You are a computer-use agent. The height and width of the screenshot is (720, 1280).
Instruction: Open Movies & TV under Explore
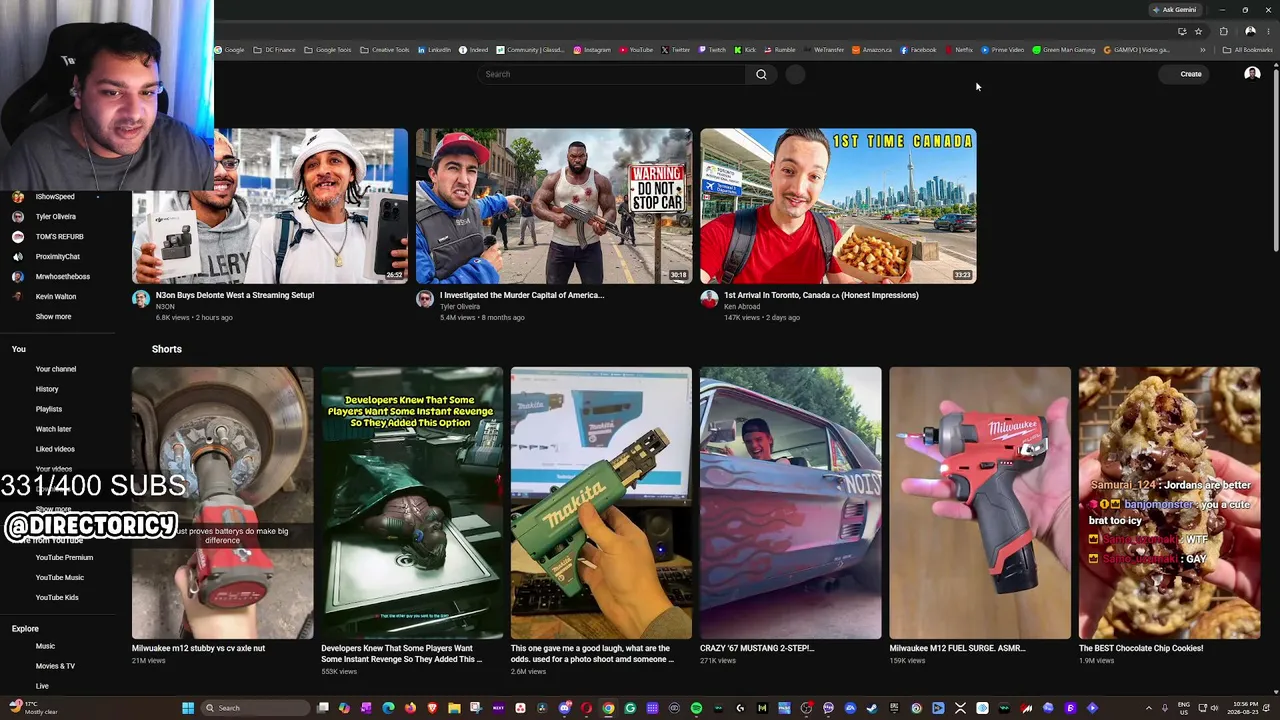point(55,666)
